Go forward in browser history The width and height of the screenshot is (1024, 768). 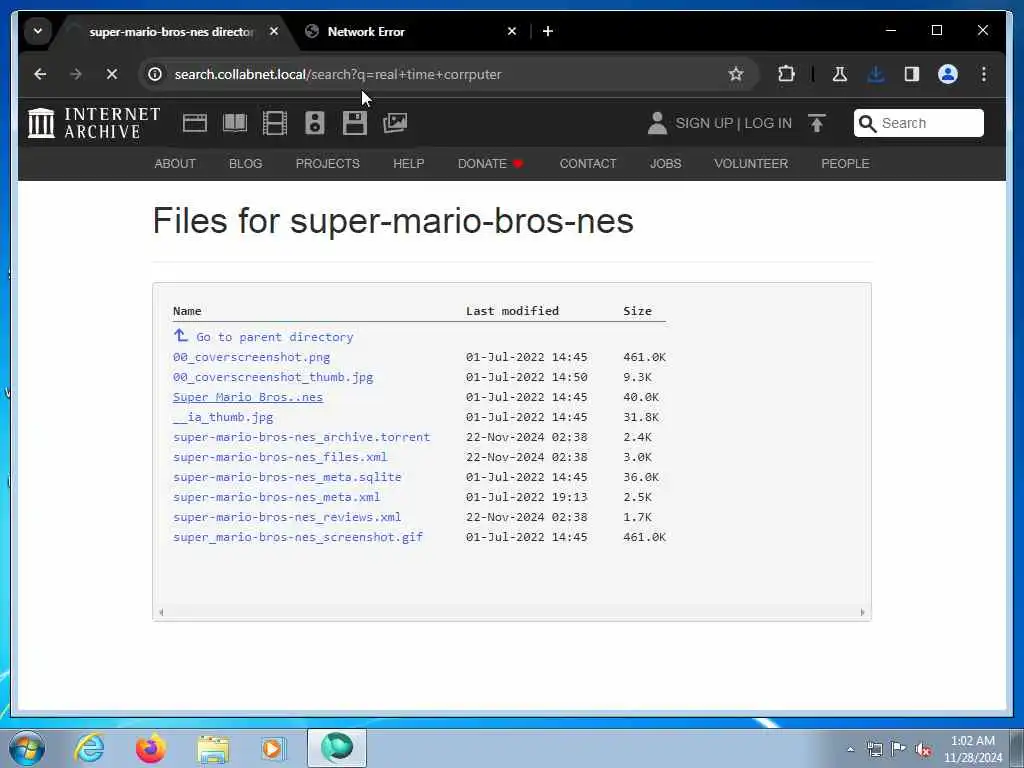point(76,74)
